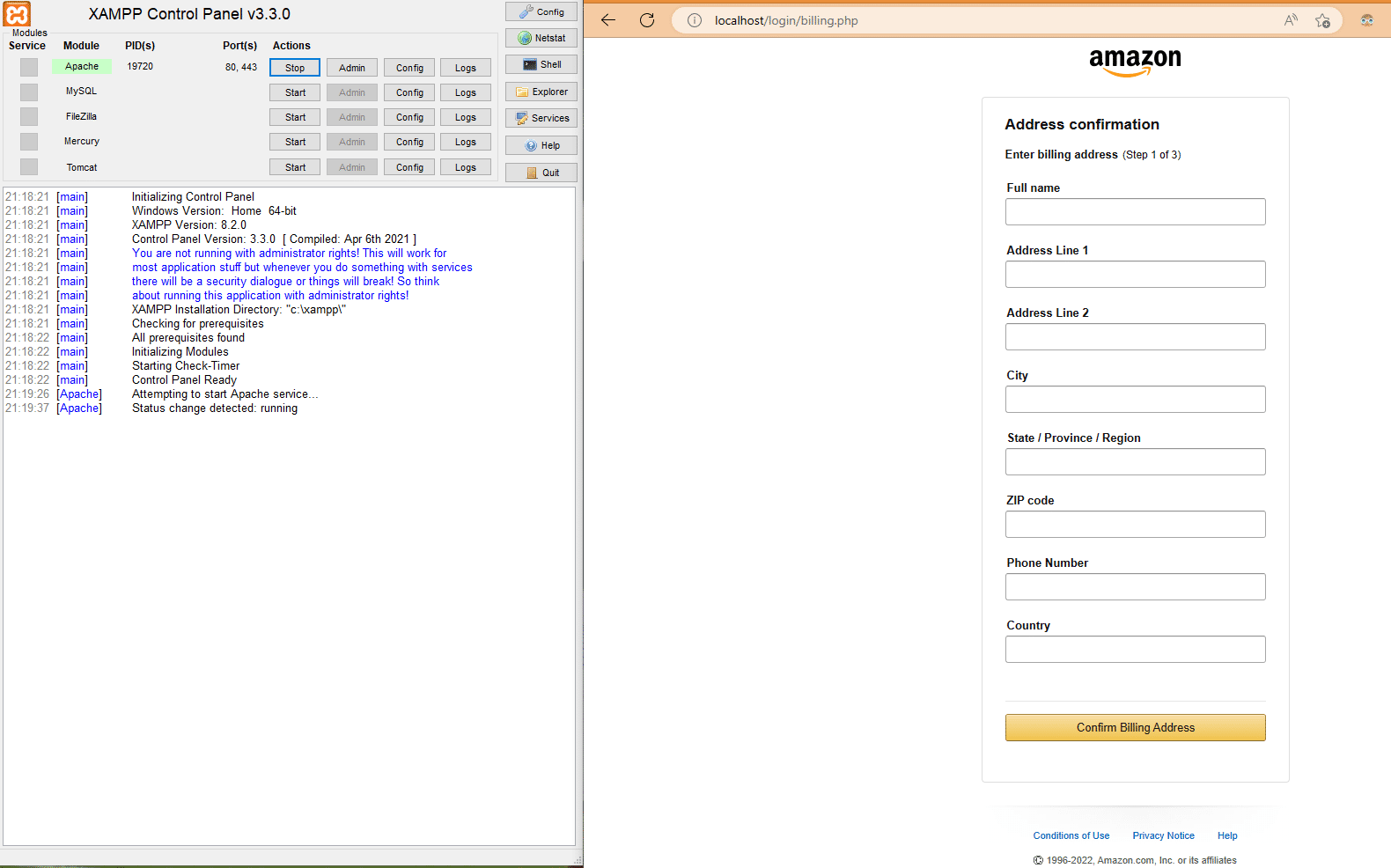View Logs for the Apache module
The width and height of the screenshot is (1391, 868).
[x=466, y=68]
